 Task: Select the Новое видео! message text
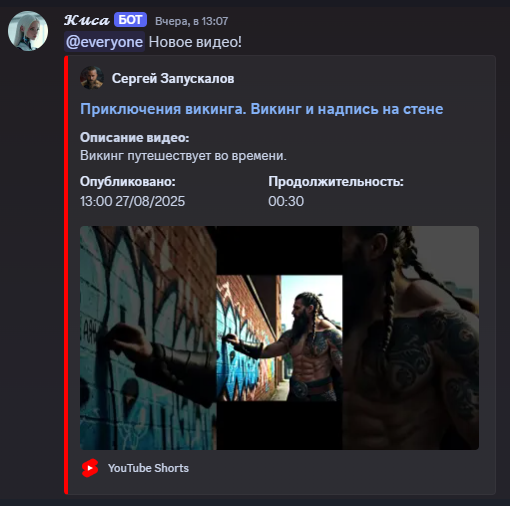pos(195,42)
